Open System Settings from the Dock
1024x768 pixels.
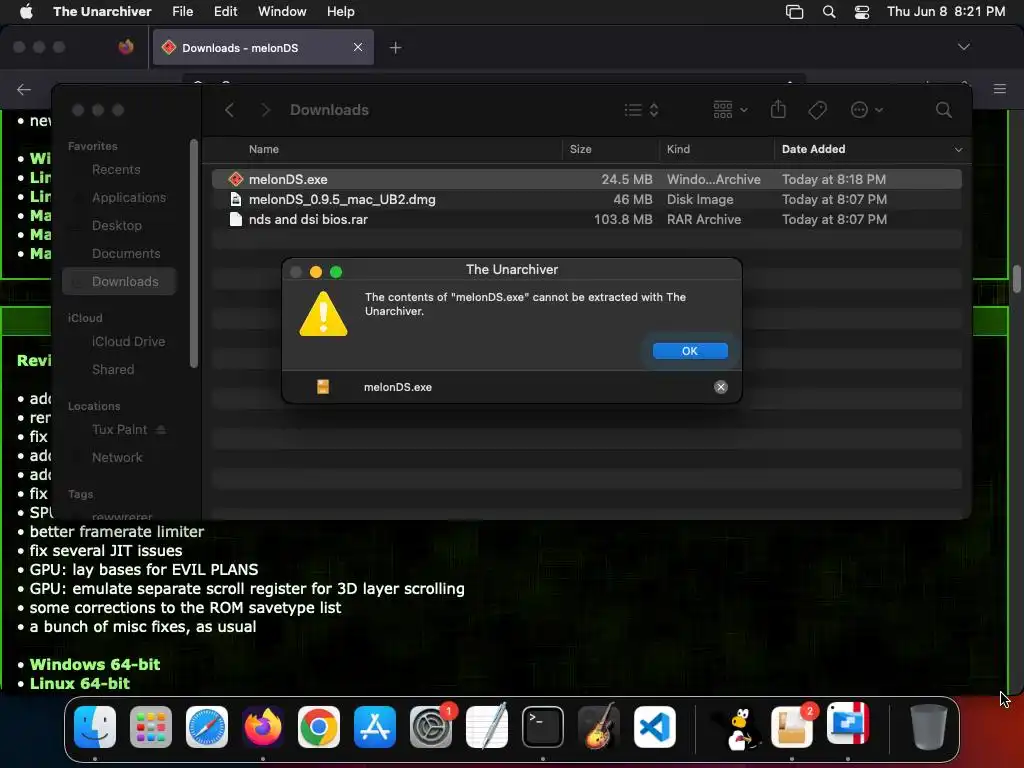tap(431, 726)
